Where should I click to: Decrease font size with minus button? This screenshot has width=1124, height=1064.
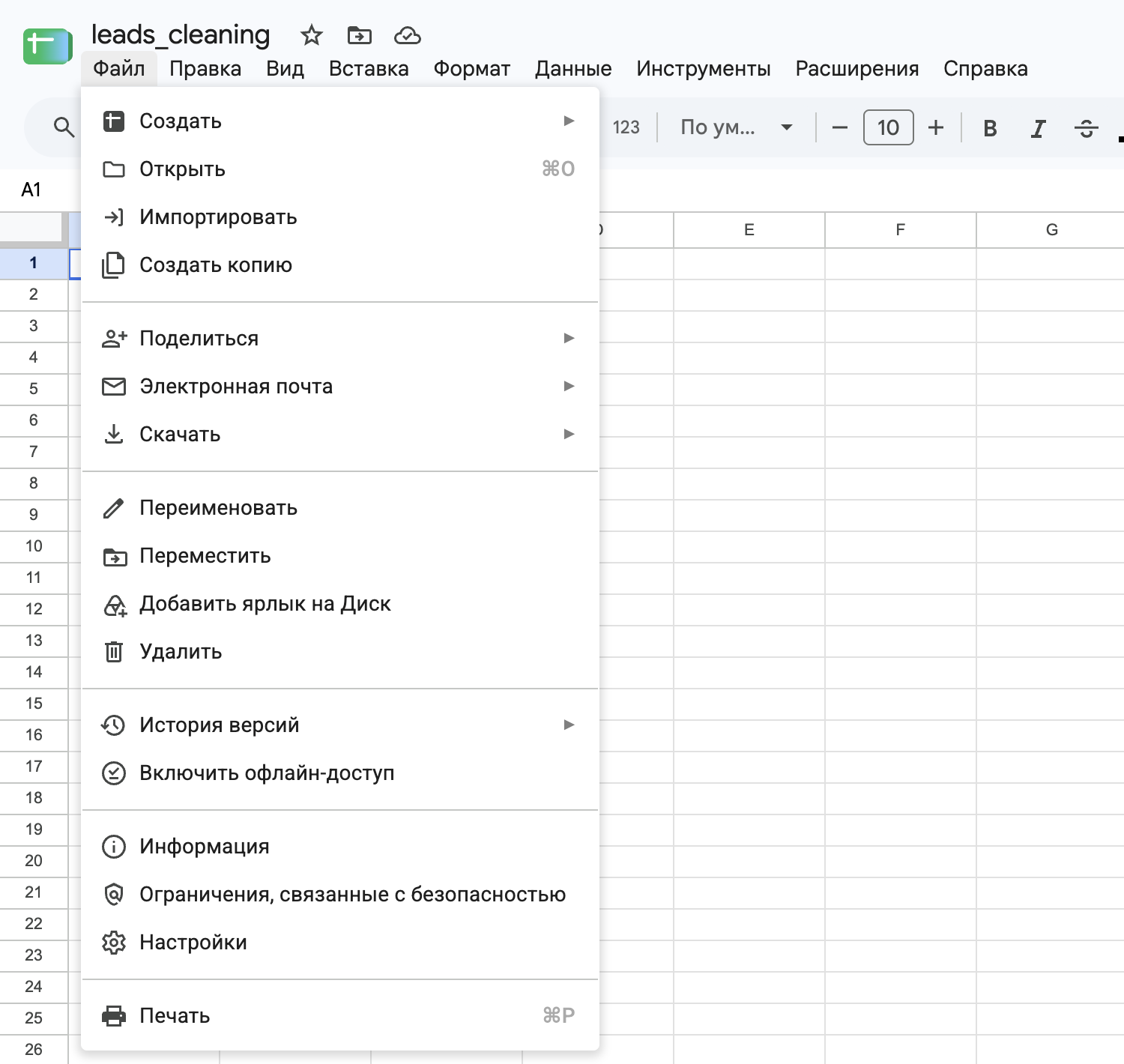point(840,128)
